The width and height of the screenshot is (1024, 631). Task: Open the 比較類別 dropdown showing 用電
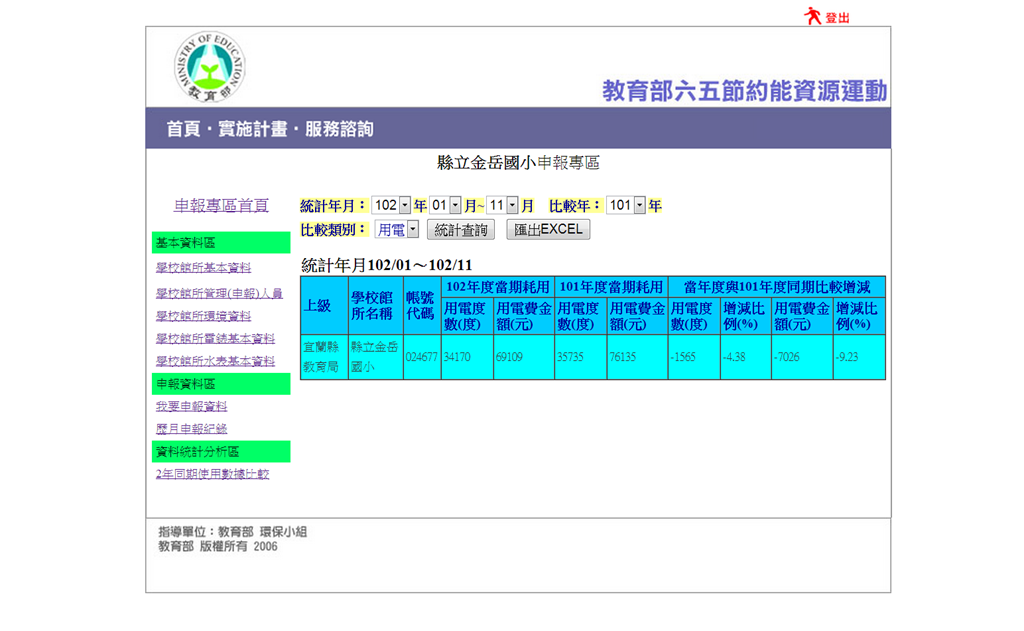pyautogui.click(x=396, y=229)
